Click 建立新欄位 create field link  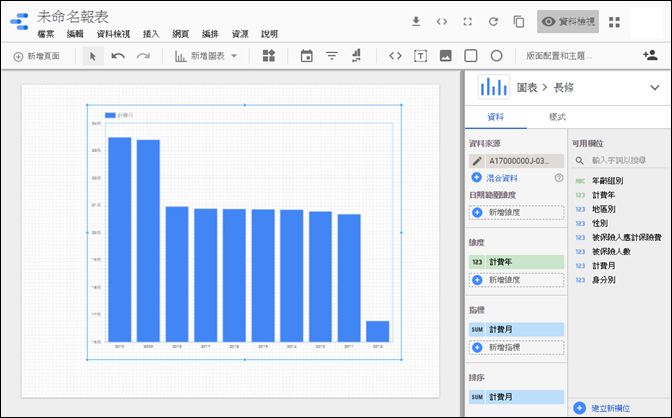(610, 408)
